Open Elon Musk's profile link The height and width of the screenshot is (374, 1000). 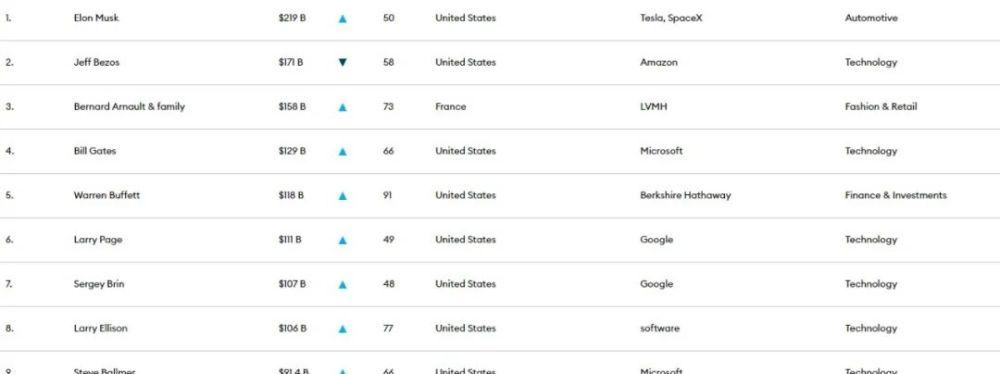point(96,18)
